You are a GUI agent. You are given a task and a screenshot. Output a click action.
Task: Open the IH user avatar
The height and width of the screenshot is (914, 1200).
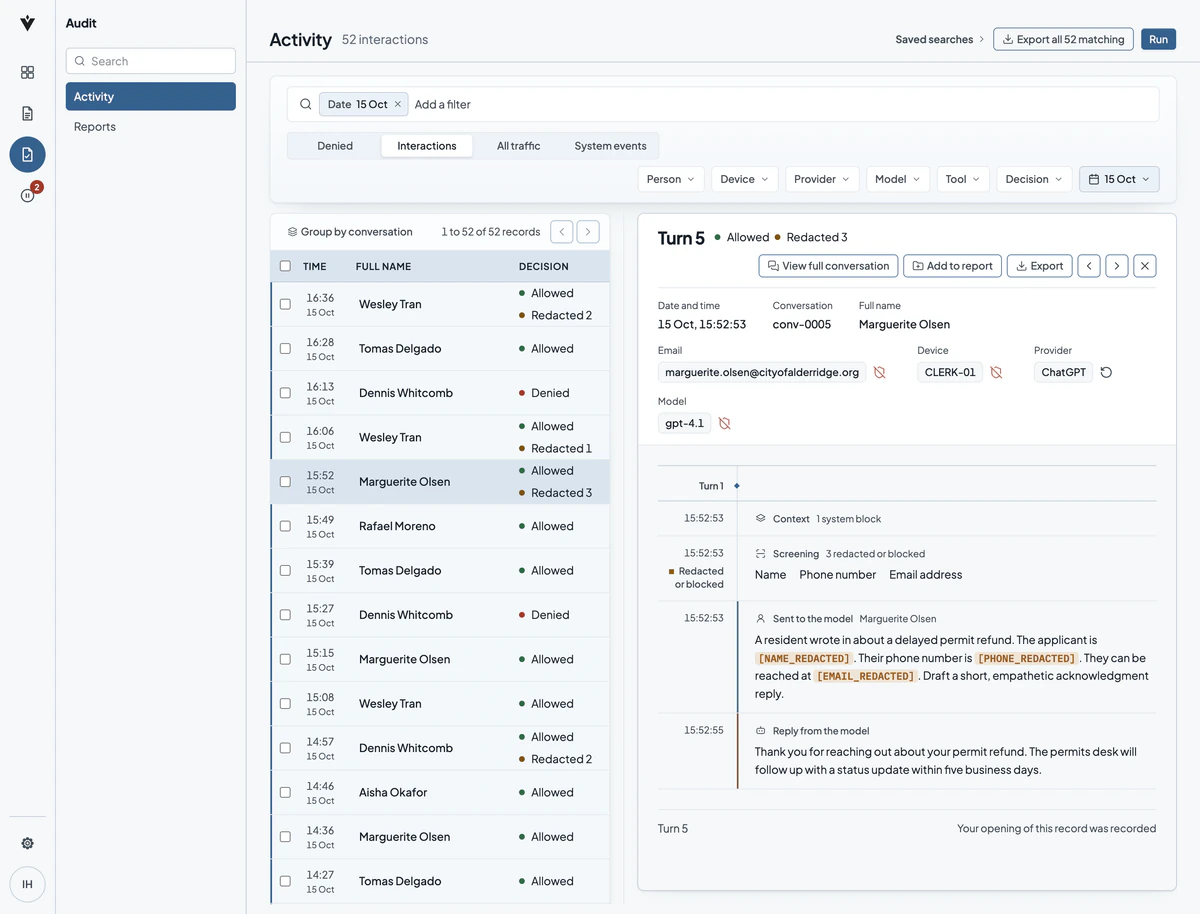click(27, 884)
